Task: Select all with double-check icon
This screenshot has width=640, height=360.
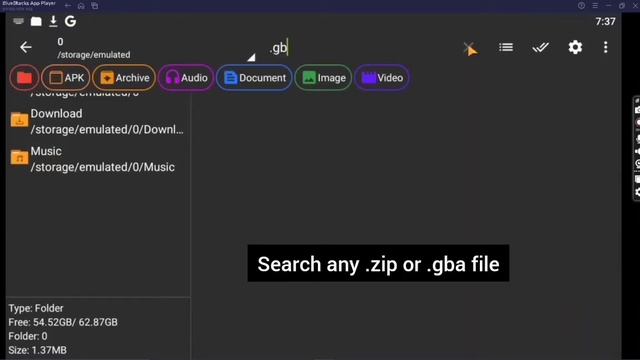Action: (x=540, y=48)
